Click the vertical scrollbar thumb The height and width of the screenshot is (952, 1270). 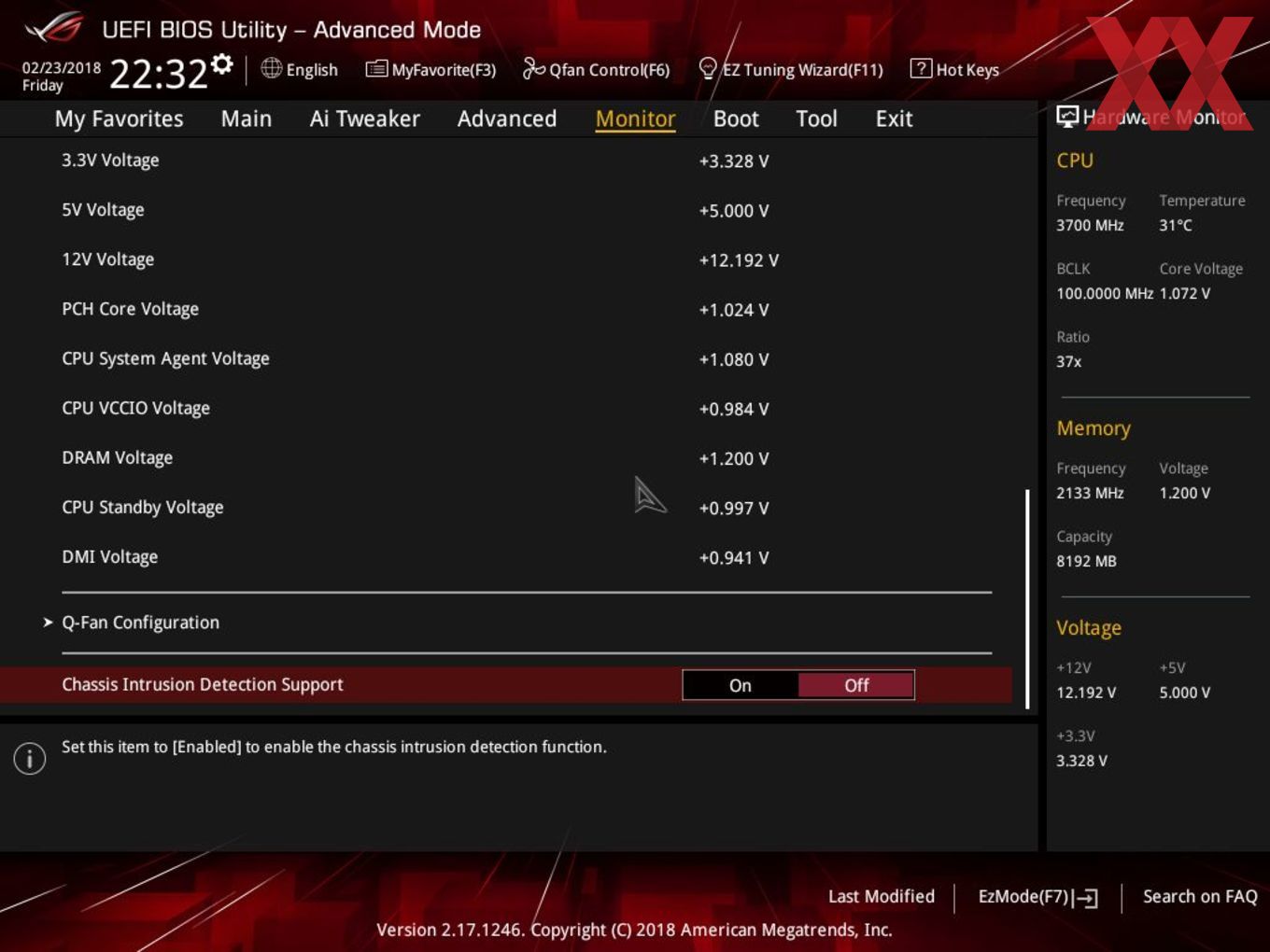click(1027, 598)
